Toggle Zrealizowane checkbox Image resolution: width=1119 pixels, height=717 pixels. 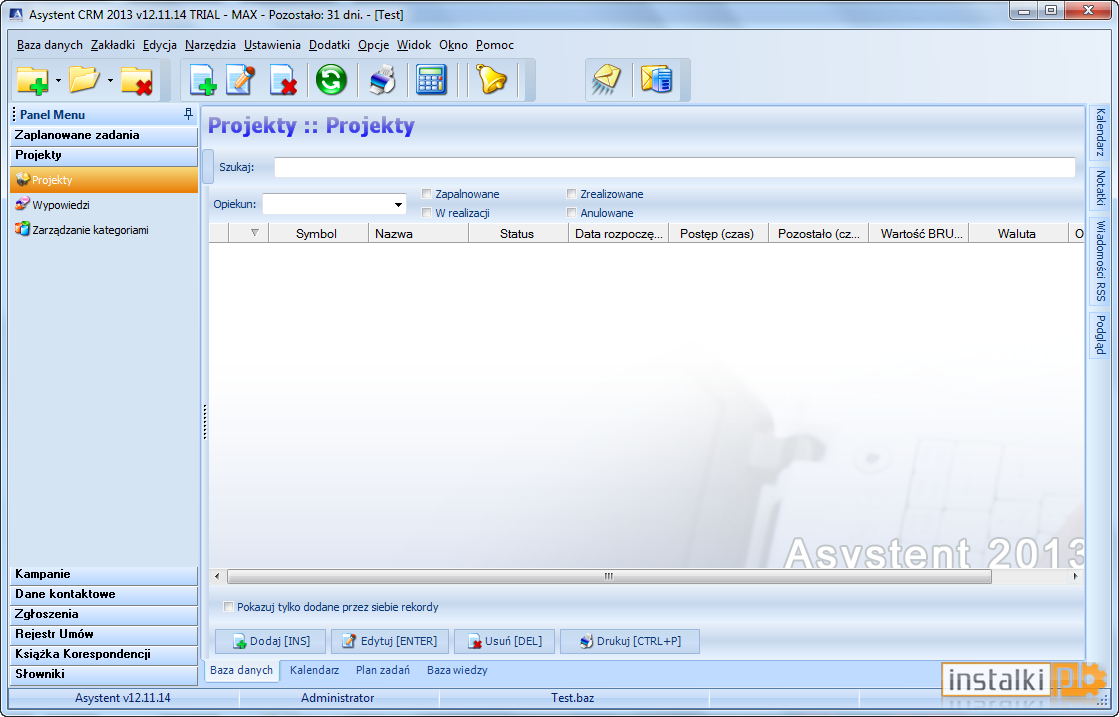click(572, 193)
